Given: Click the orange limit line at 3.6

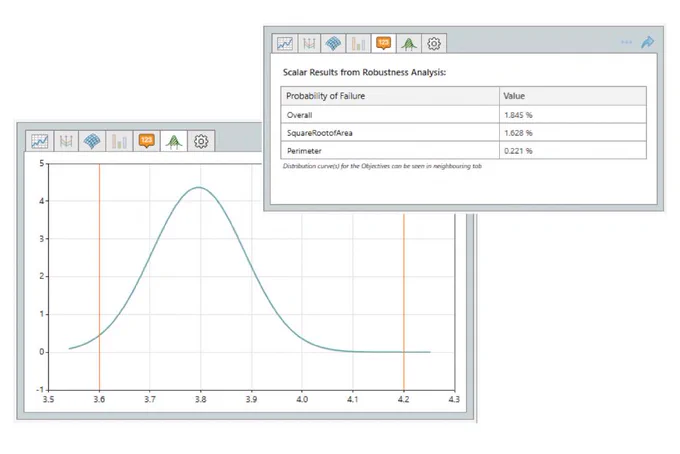Looking at the screenshot, I should tap(99, 278).
